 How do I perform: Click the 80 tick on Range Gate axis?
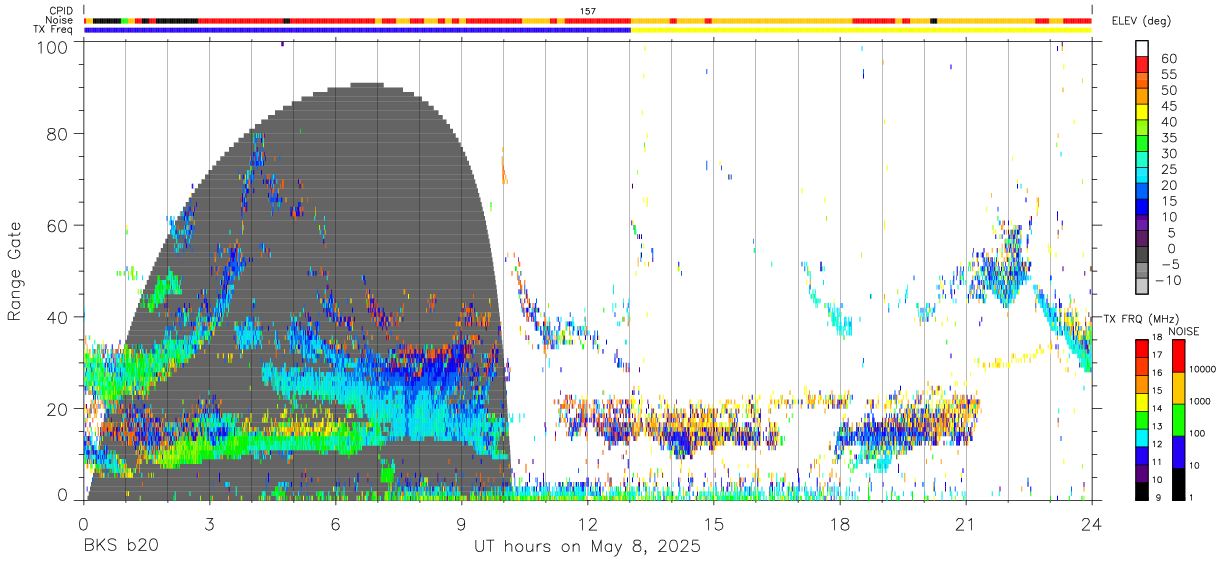59,134
